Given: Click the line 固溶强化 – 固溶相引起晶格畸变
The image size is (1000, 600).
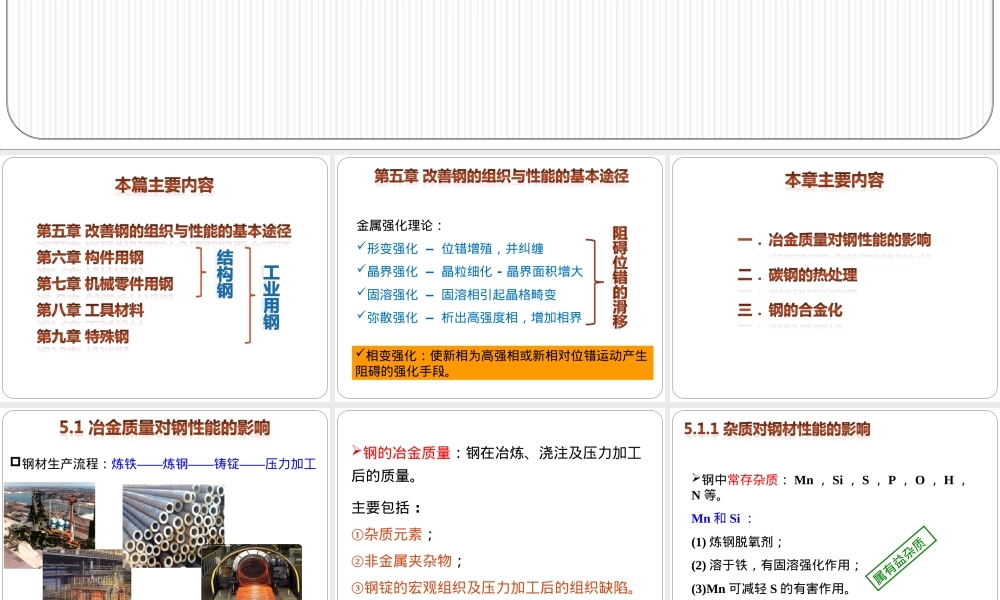Looking at the screenshot, I should pyautogui.click(x=457, y=294).
